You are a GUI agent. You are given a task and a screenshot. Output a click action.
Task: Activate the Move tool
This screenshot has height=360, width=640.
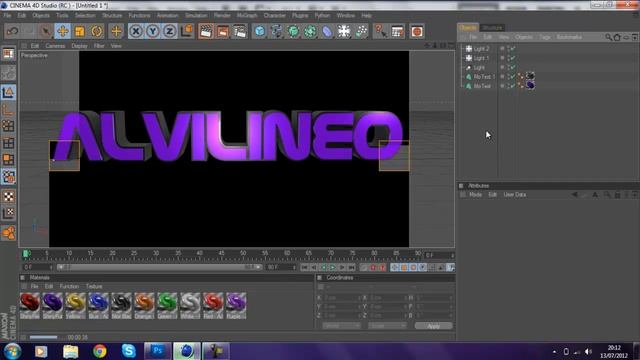pyautogui.click(x=62, y=31)
